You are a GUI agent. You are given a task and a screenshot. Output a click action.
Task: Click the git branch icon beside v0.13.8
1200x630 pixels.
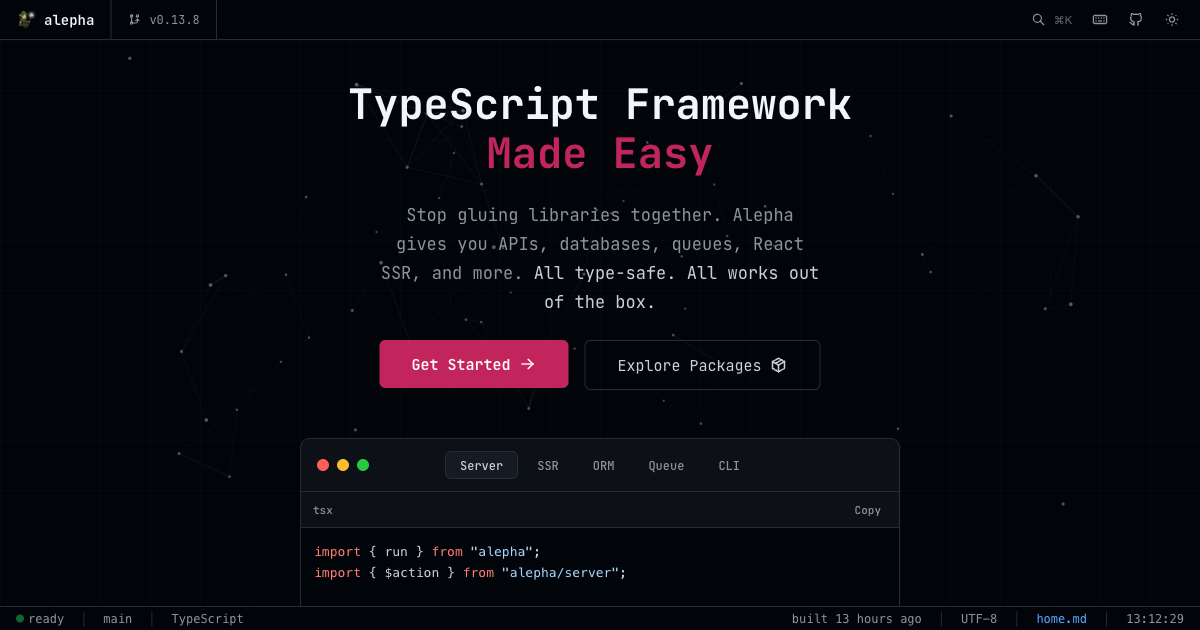click(134, 19)
